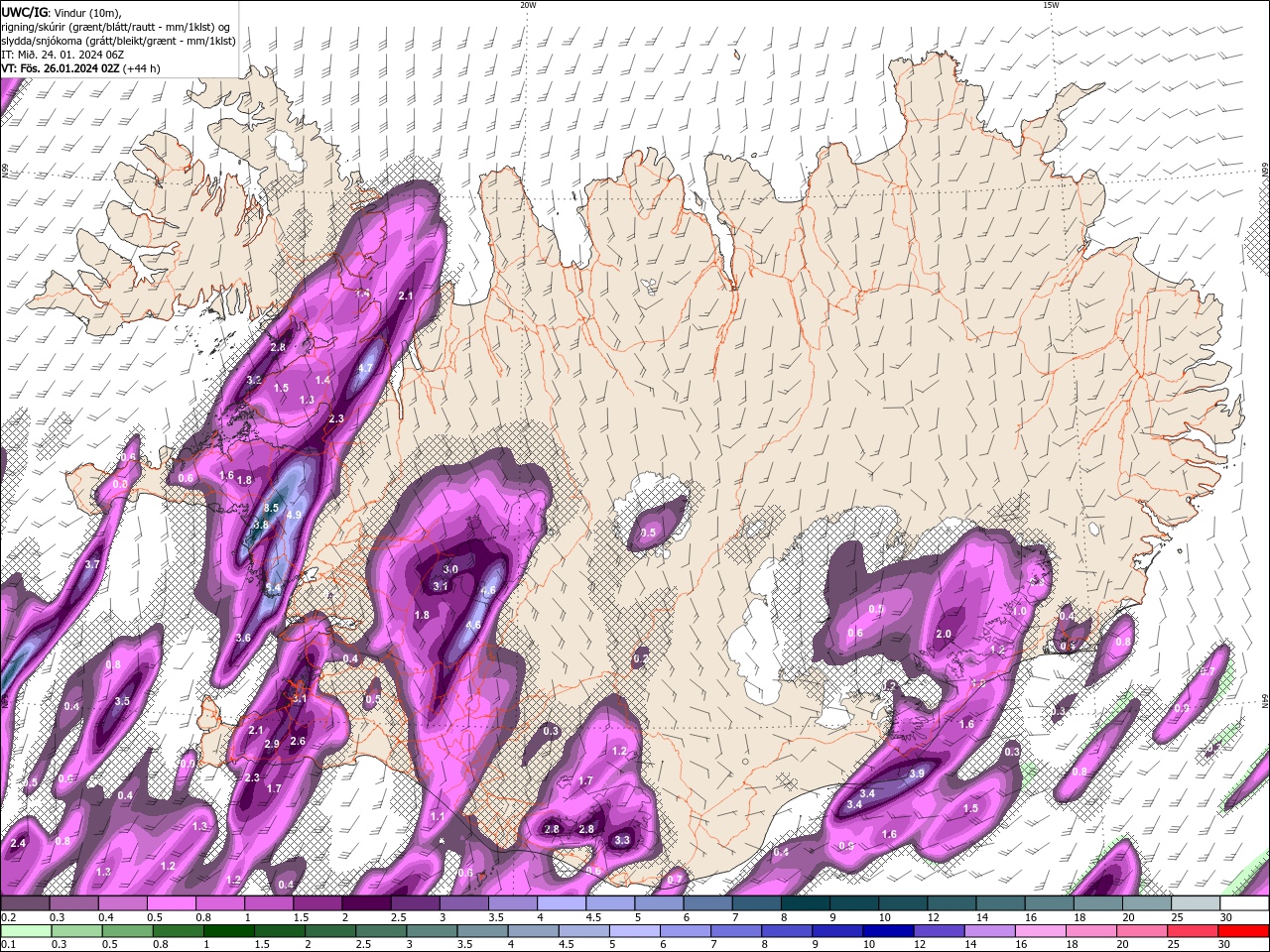
Task: Click the "3.3" precipitation value on the map
Action: point(622,840)
